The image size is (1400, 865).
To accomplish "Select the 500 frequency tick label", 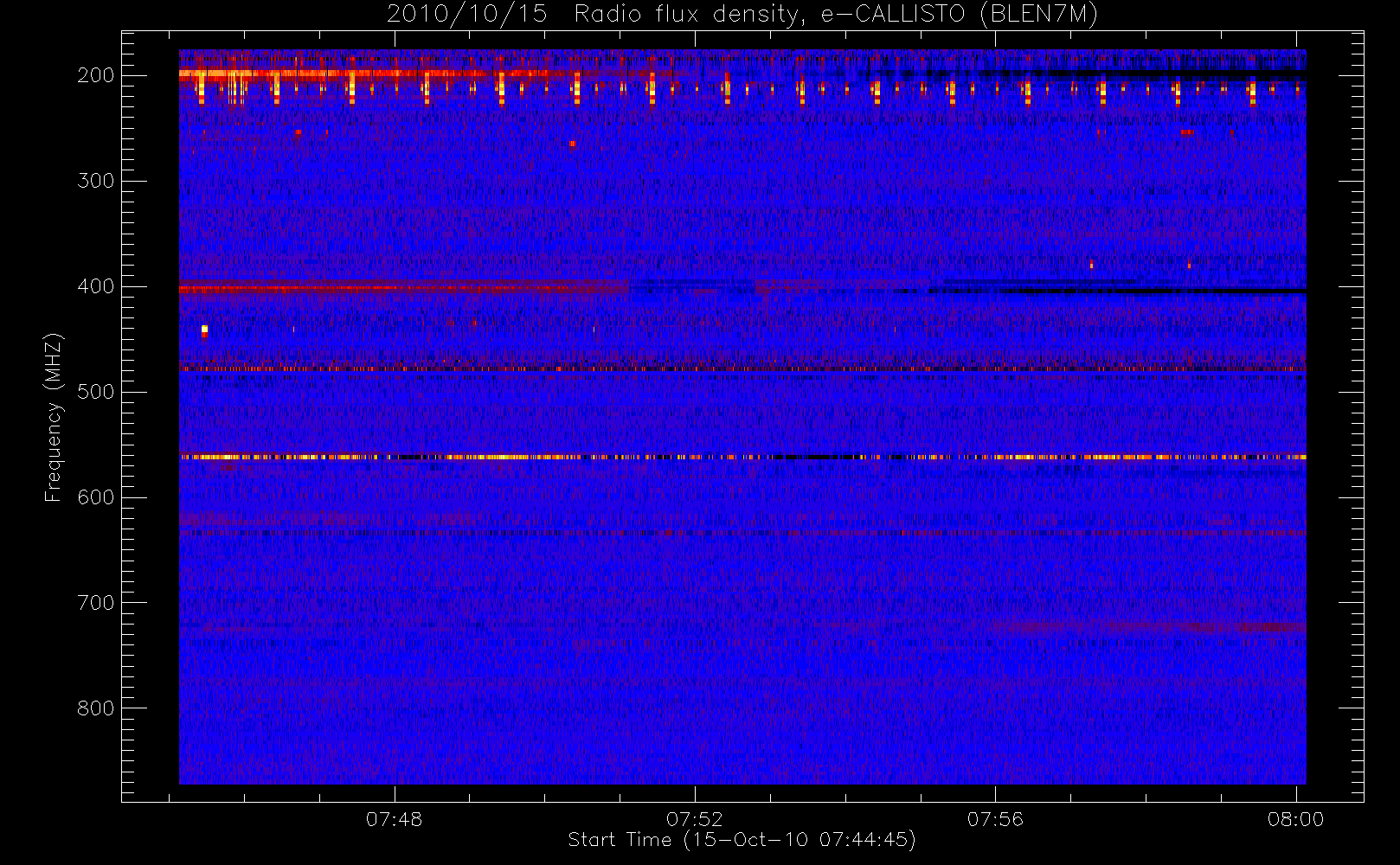I will [x=96, y=392].
